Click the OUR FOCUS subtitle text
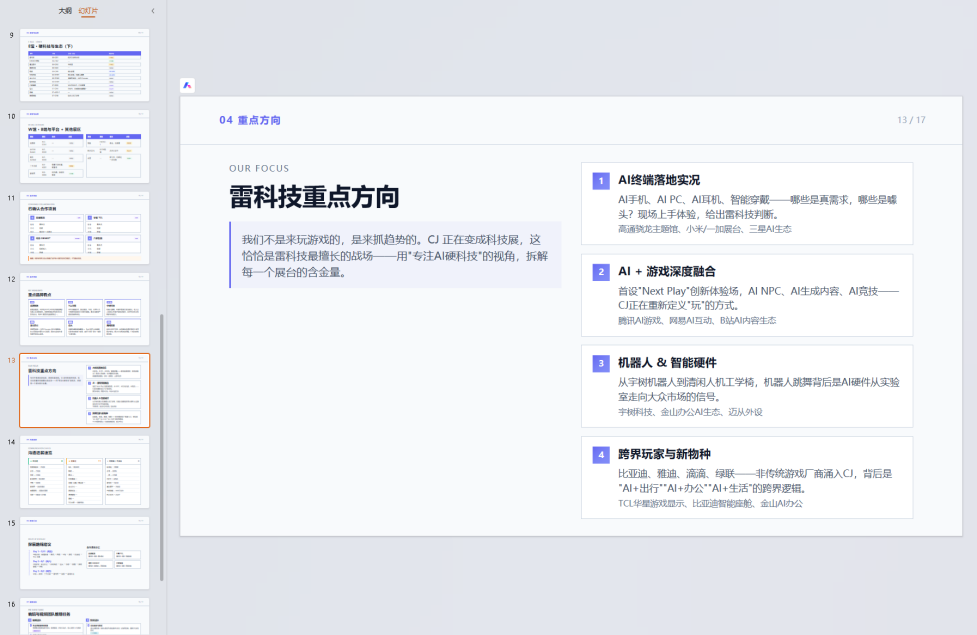The image size is (977, 635). coord(259,168)
